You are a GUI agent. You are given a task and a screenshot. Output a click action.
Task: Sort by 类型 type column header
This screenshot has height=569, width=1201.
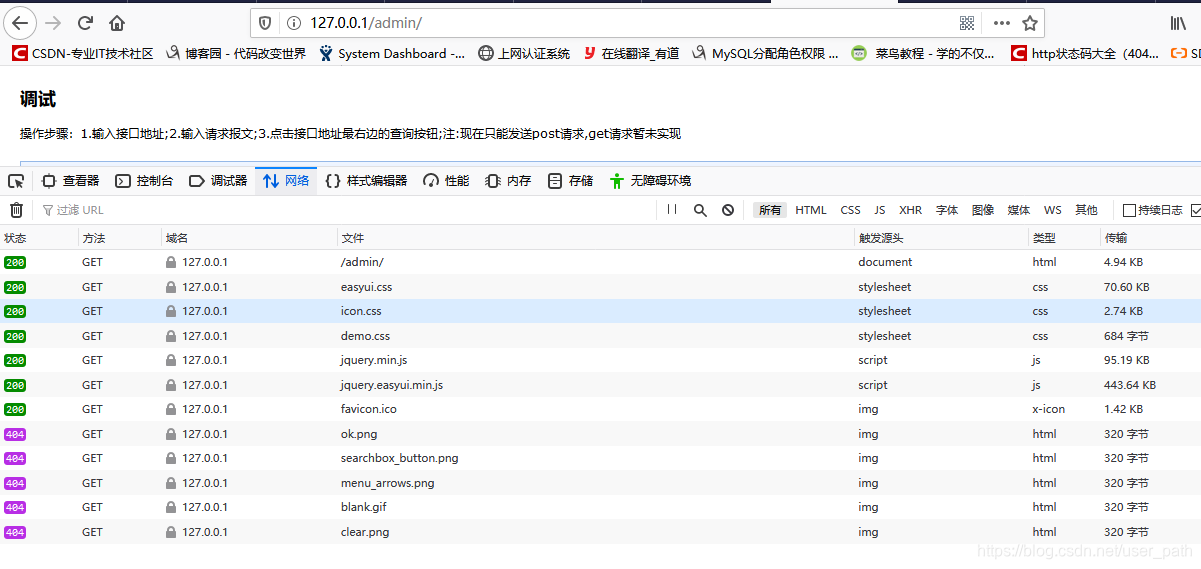[1064, 238]
